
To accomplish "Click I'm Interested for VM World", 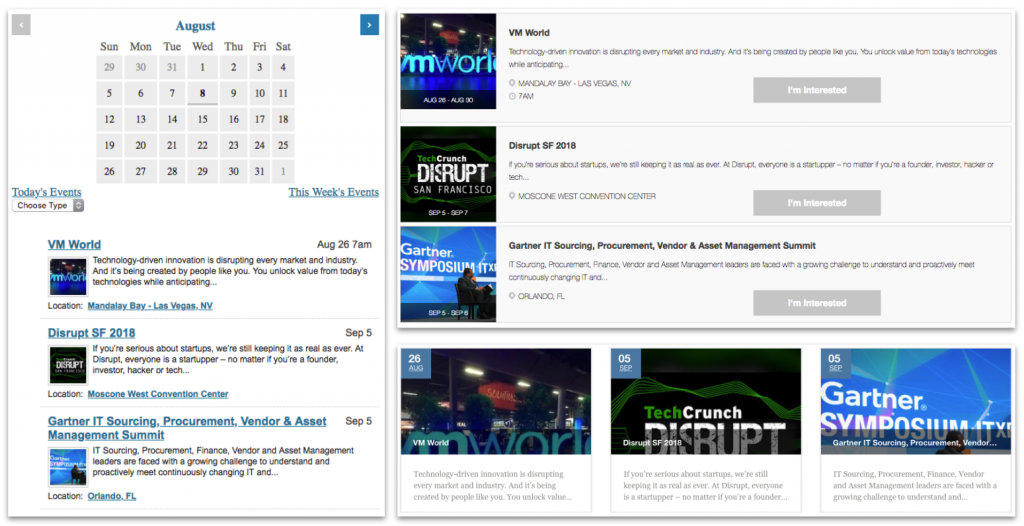I will coord(817,90).
